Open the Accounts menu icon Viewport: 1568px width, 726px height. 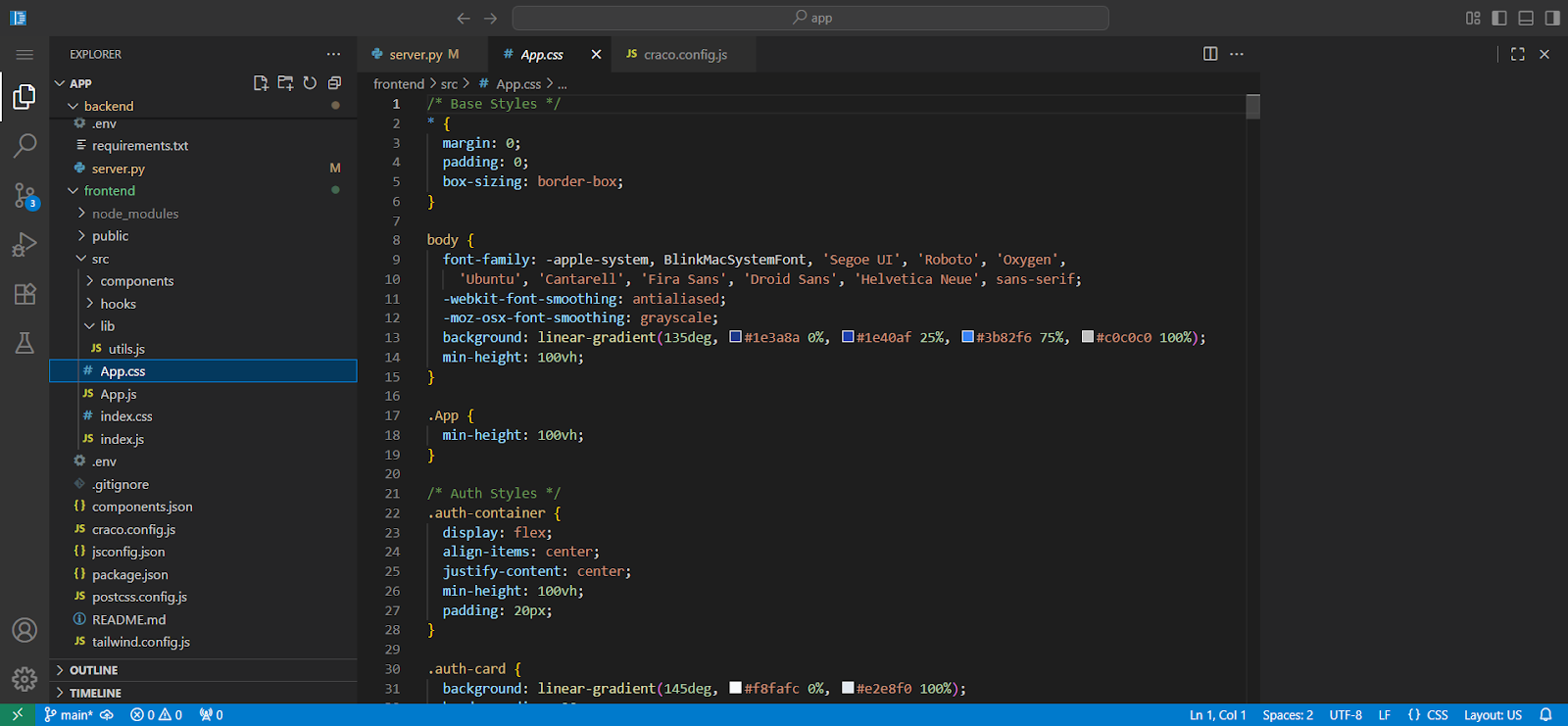coord(24,630)
